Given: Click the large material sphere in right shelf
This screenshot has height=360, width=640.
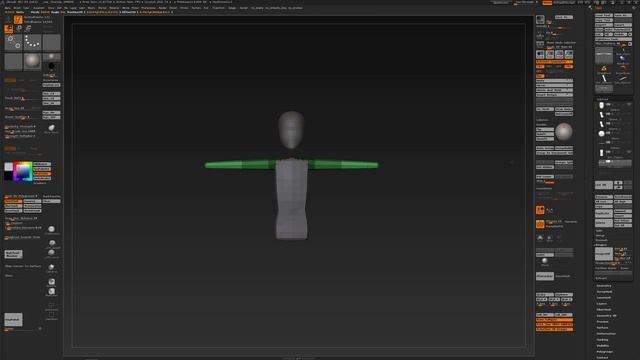Looking at the screenshot, I should click(564, 132).
